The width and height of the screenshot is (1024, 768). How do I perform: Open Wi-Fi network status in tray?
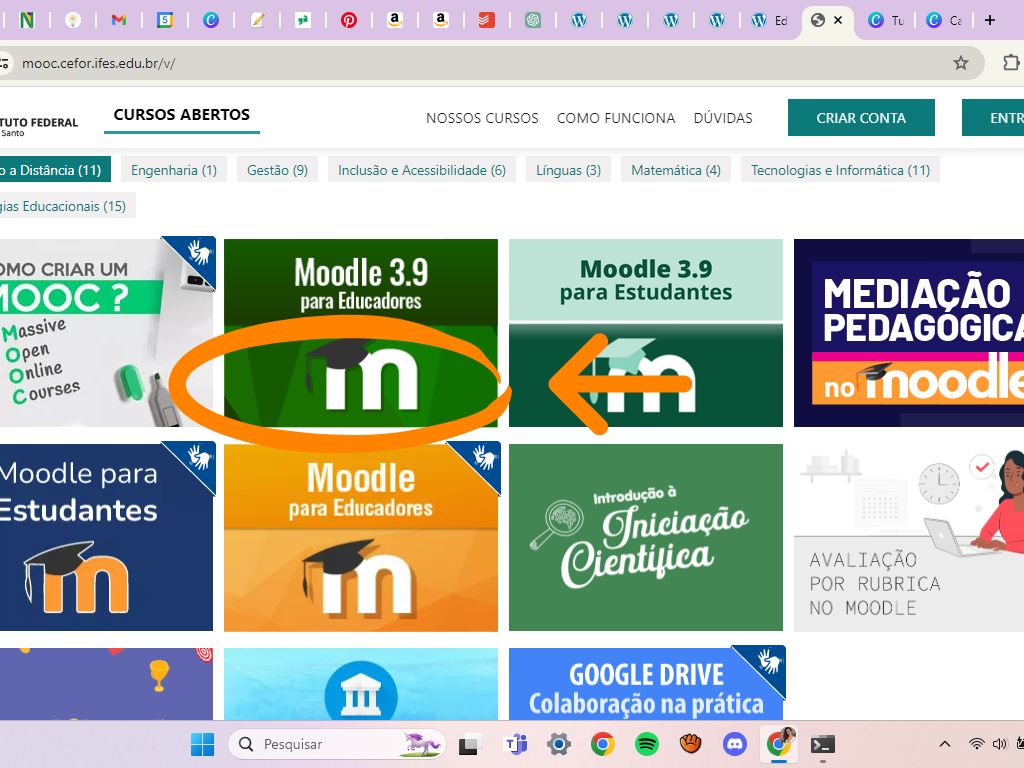coord(976,744)
